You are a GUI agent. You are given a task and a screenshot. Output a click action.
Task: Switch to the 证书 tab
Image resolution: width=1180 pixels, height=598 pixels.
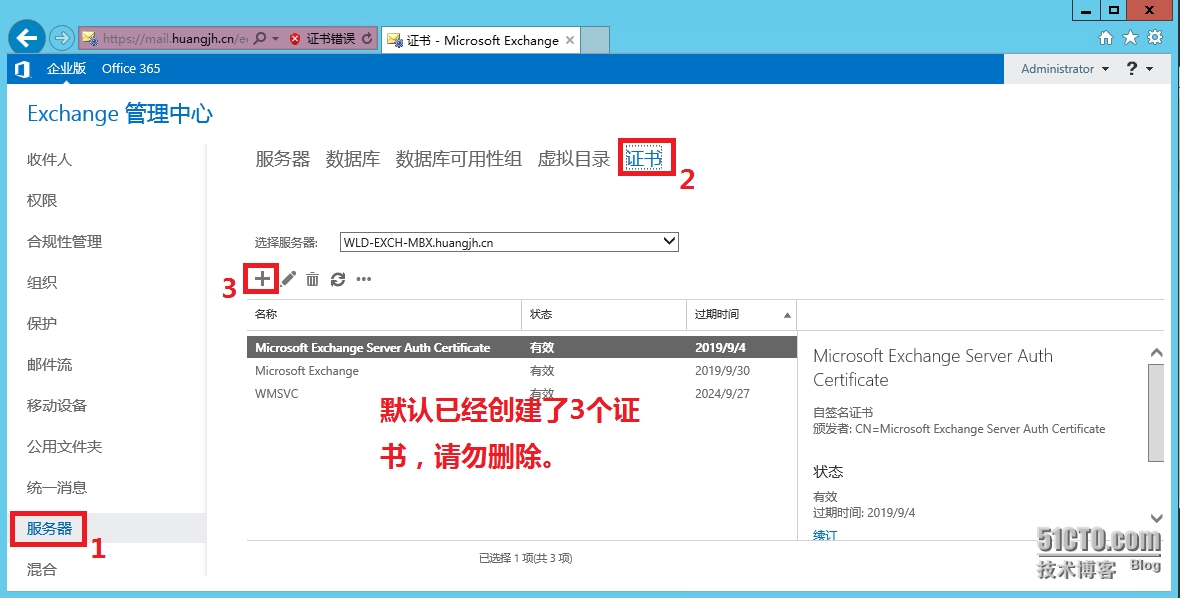click(644, 159)
